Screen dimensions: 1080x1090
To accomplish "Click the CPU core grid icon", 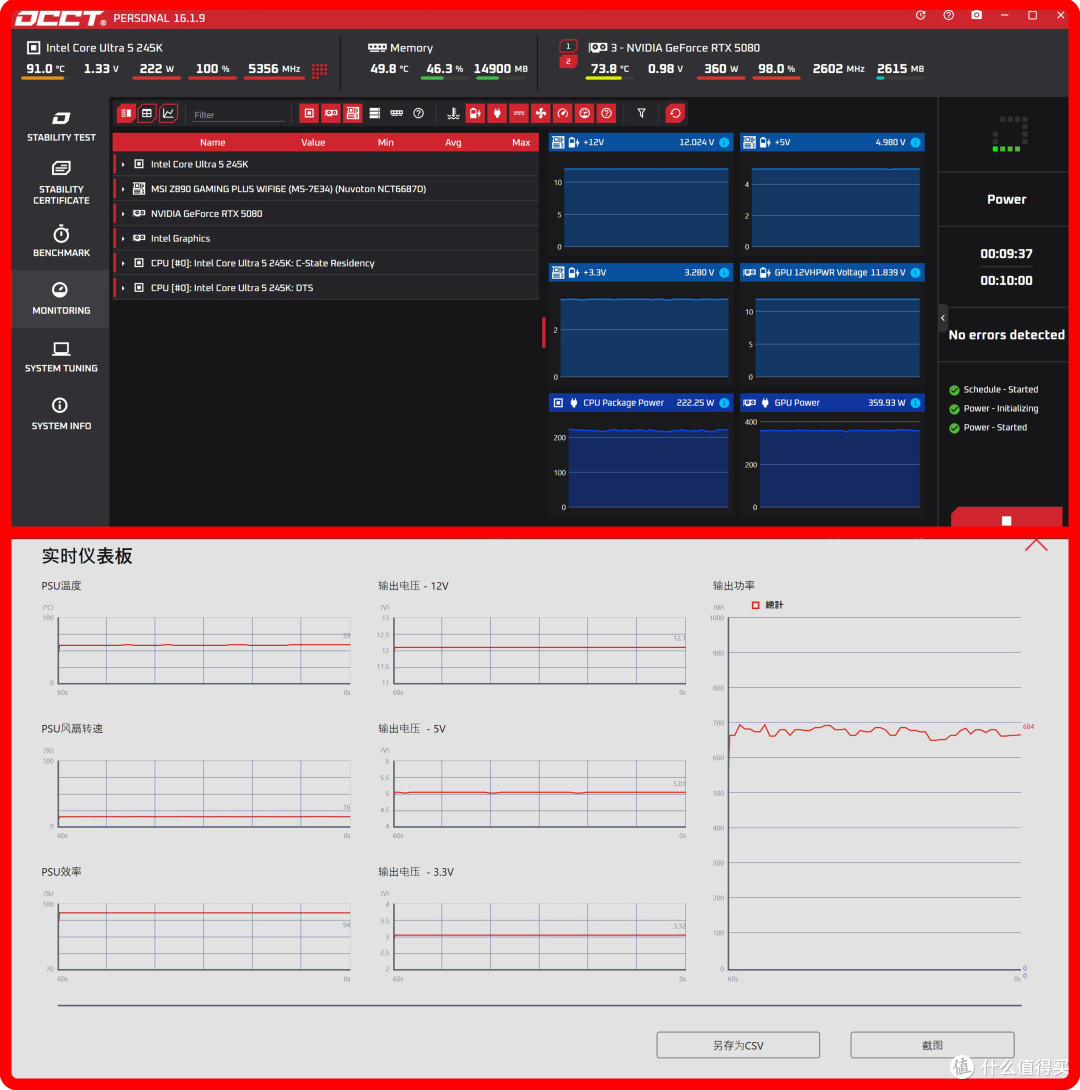I will [319, 70].
